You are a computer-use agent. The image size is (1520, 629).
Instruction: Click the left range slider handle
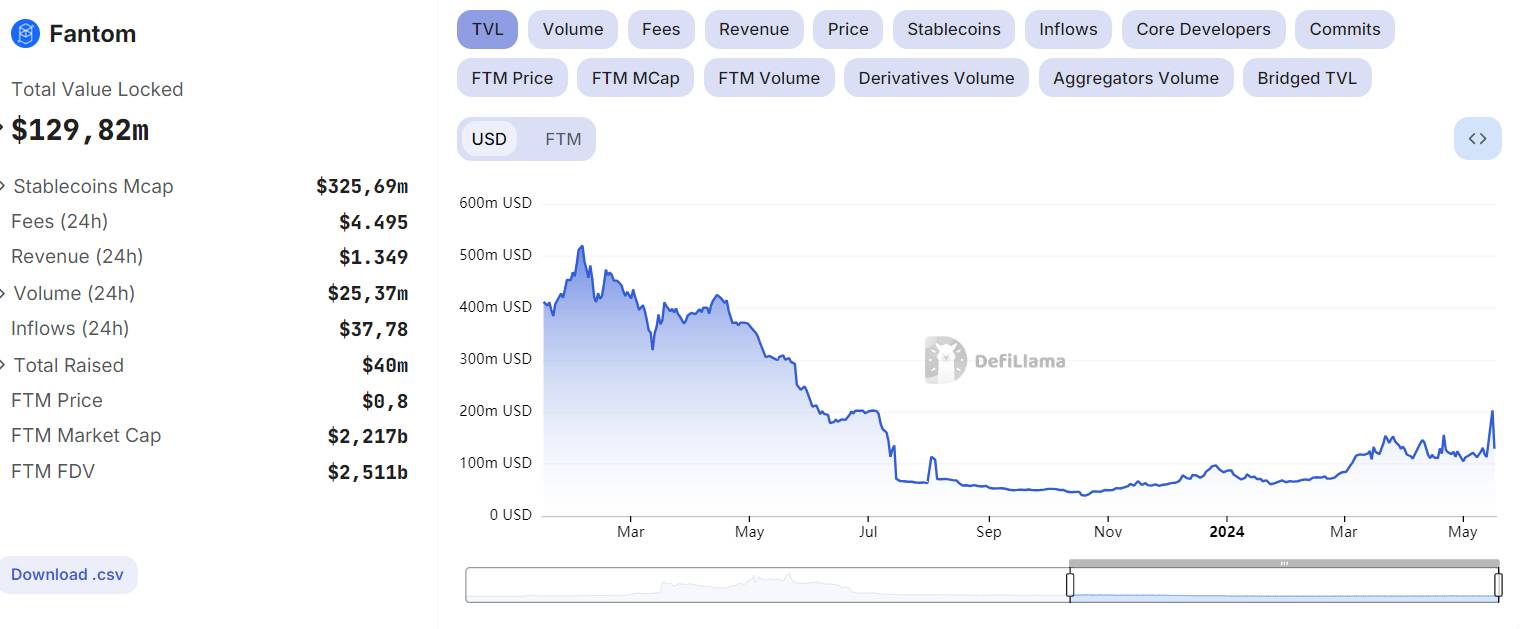pyautogui.click(x=1070, y=585)
